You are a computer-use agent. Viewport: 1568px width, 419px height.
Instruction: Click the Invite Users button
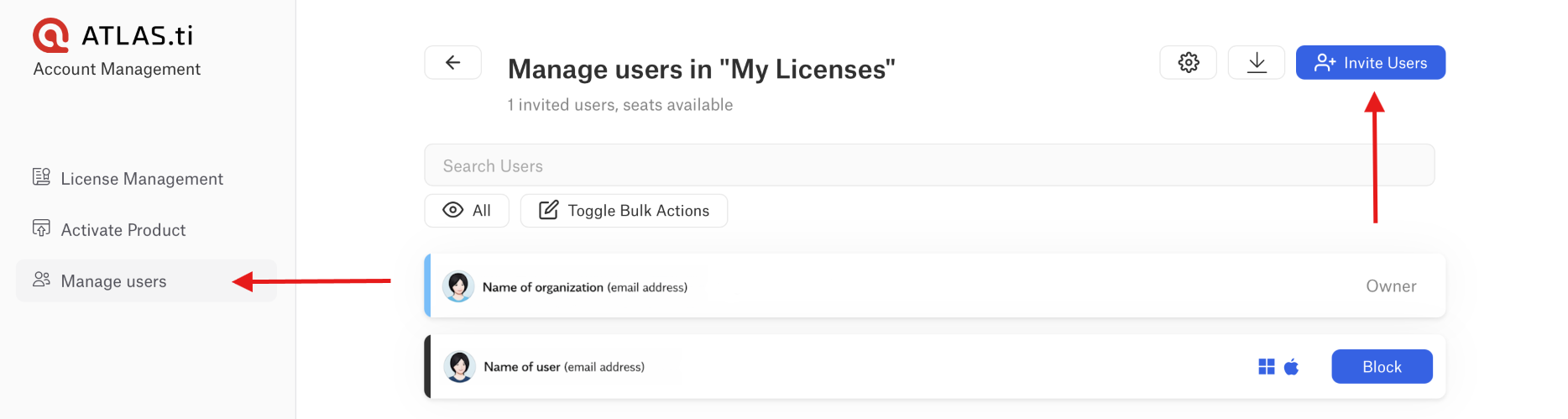(x=1370, y=63)
